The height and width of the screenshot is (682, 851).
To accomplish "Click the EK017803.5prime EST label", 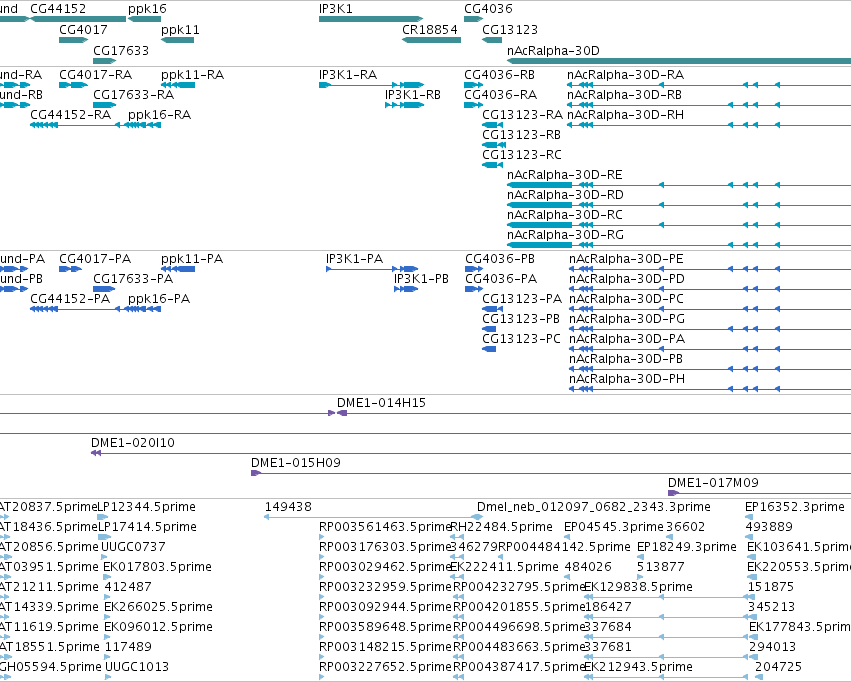I will coord(158,567).
